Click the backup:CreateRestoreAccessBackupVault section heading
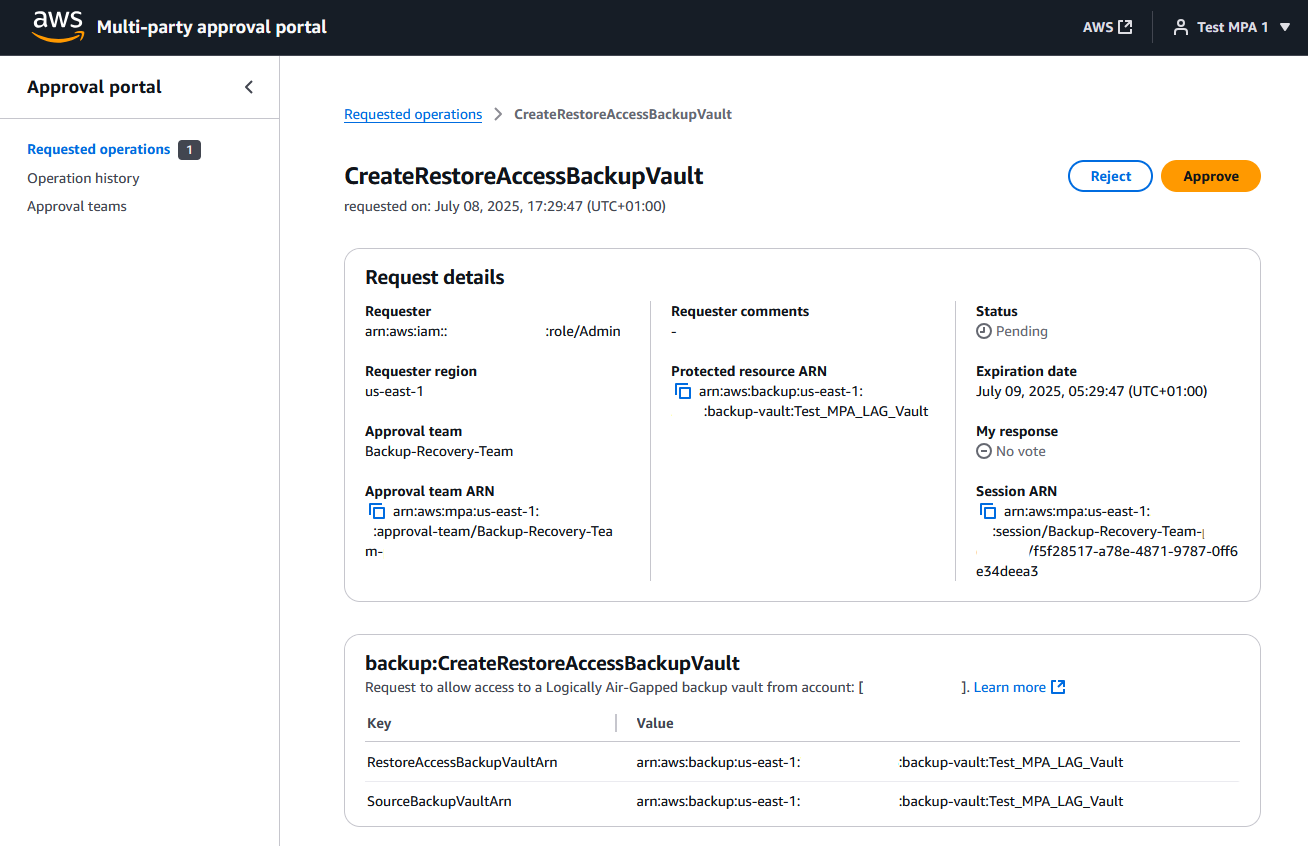 point(553,663)
